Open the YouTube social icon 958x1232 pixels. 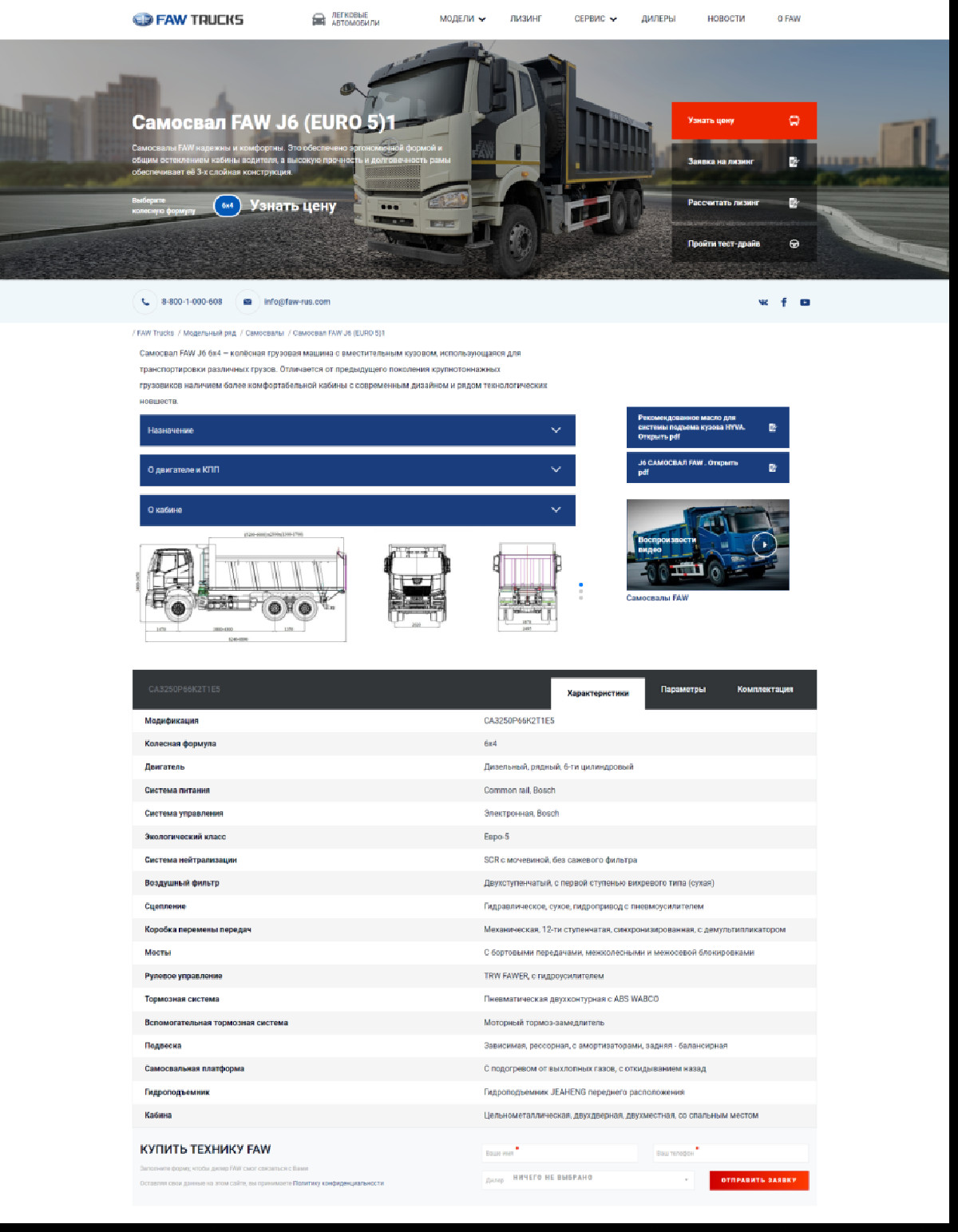[x=805, y=302]
